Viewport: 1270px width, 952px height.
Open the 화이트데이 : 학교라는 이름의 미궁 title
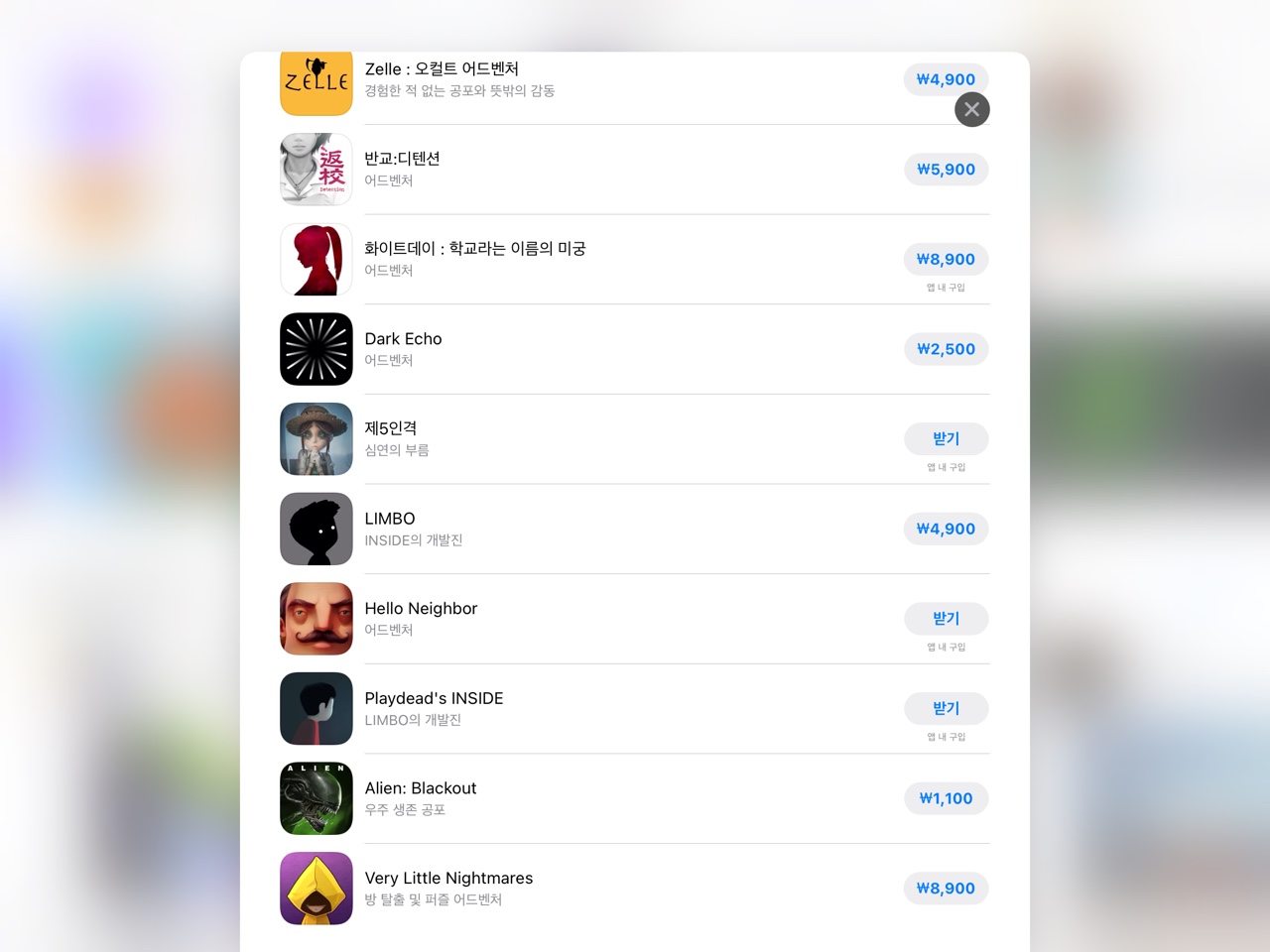[x=474, y=248]
